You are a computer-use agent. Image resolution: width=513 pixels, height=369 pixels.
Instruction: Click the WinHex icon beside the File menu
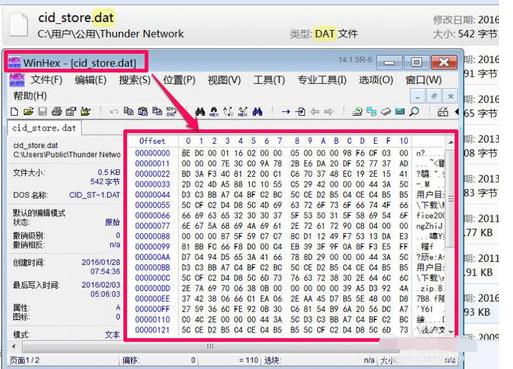coord(17,80)
